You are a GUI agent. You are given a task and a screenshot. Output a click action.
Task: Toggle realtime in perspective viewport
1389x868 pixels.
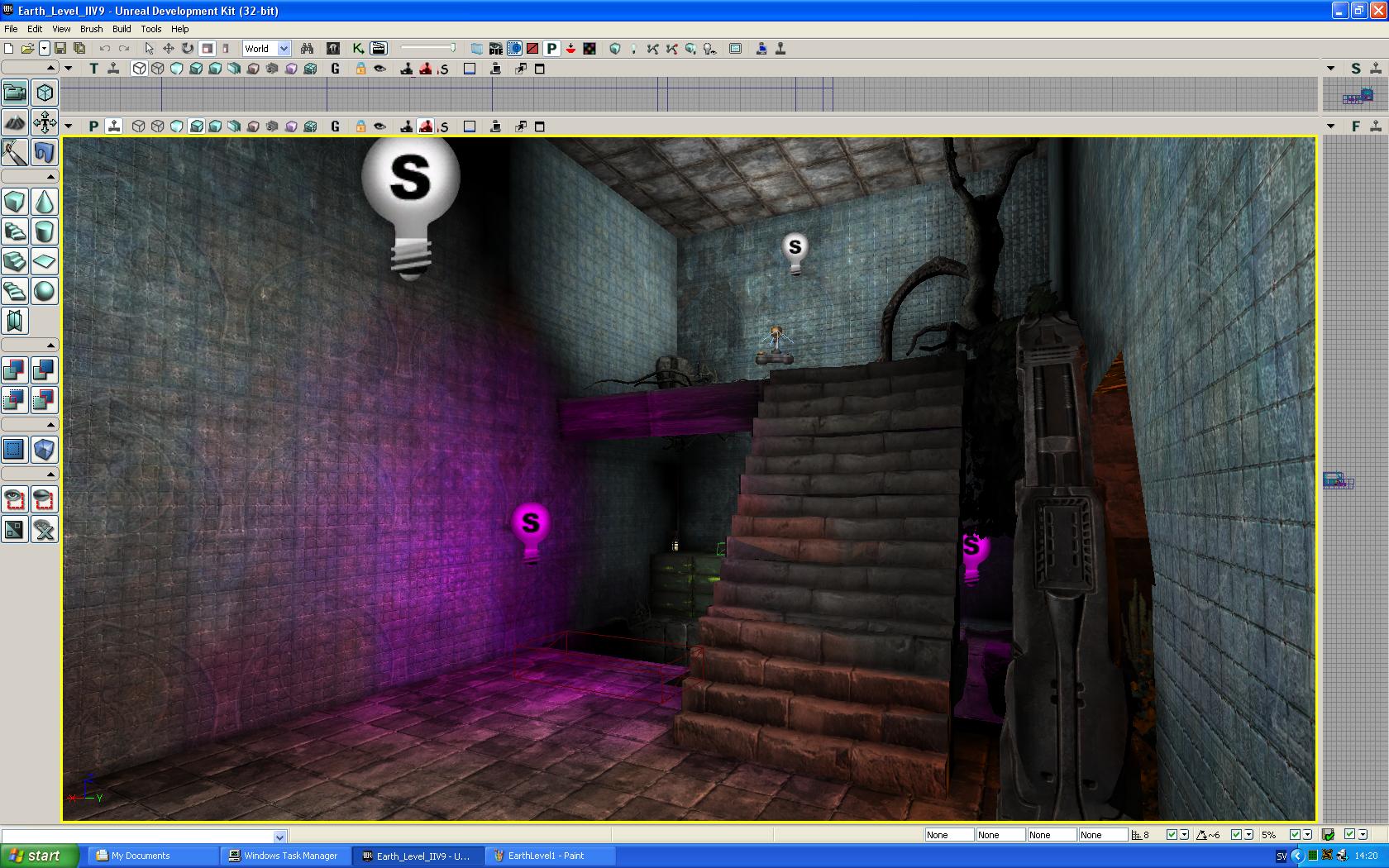114,126
